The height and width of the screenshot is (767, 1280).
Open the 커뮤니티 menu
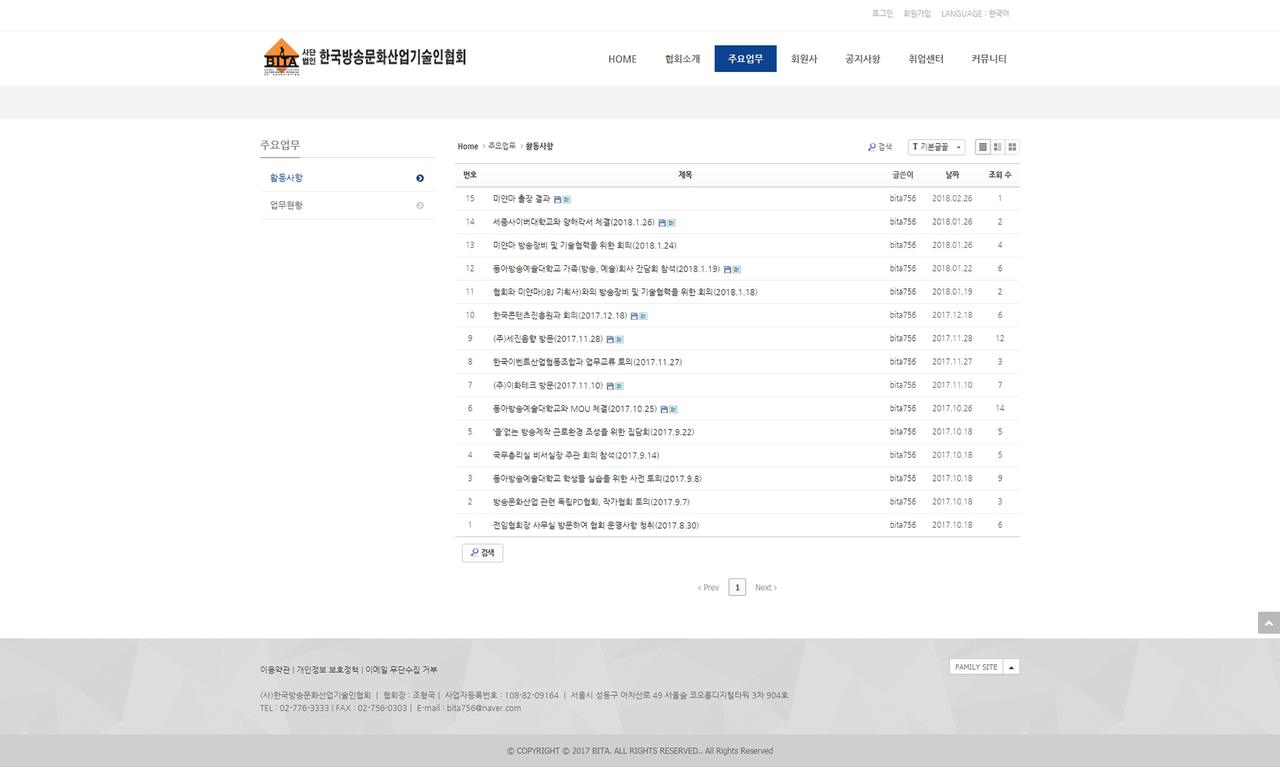pyautogui.click(x=989, y=59)
